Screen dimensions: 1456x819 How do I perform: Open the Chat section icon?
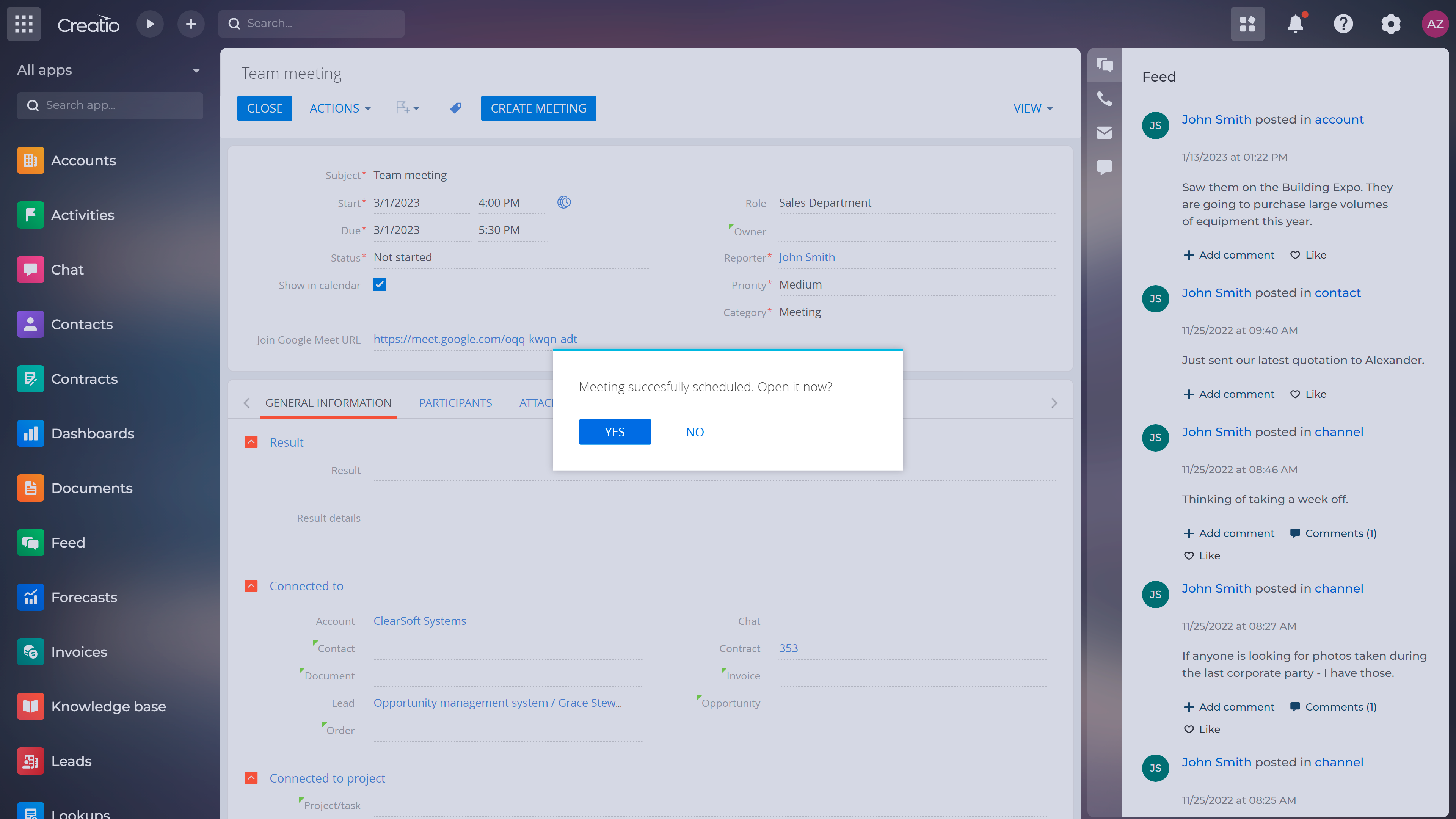tap(30, 270)
